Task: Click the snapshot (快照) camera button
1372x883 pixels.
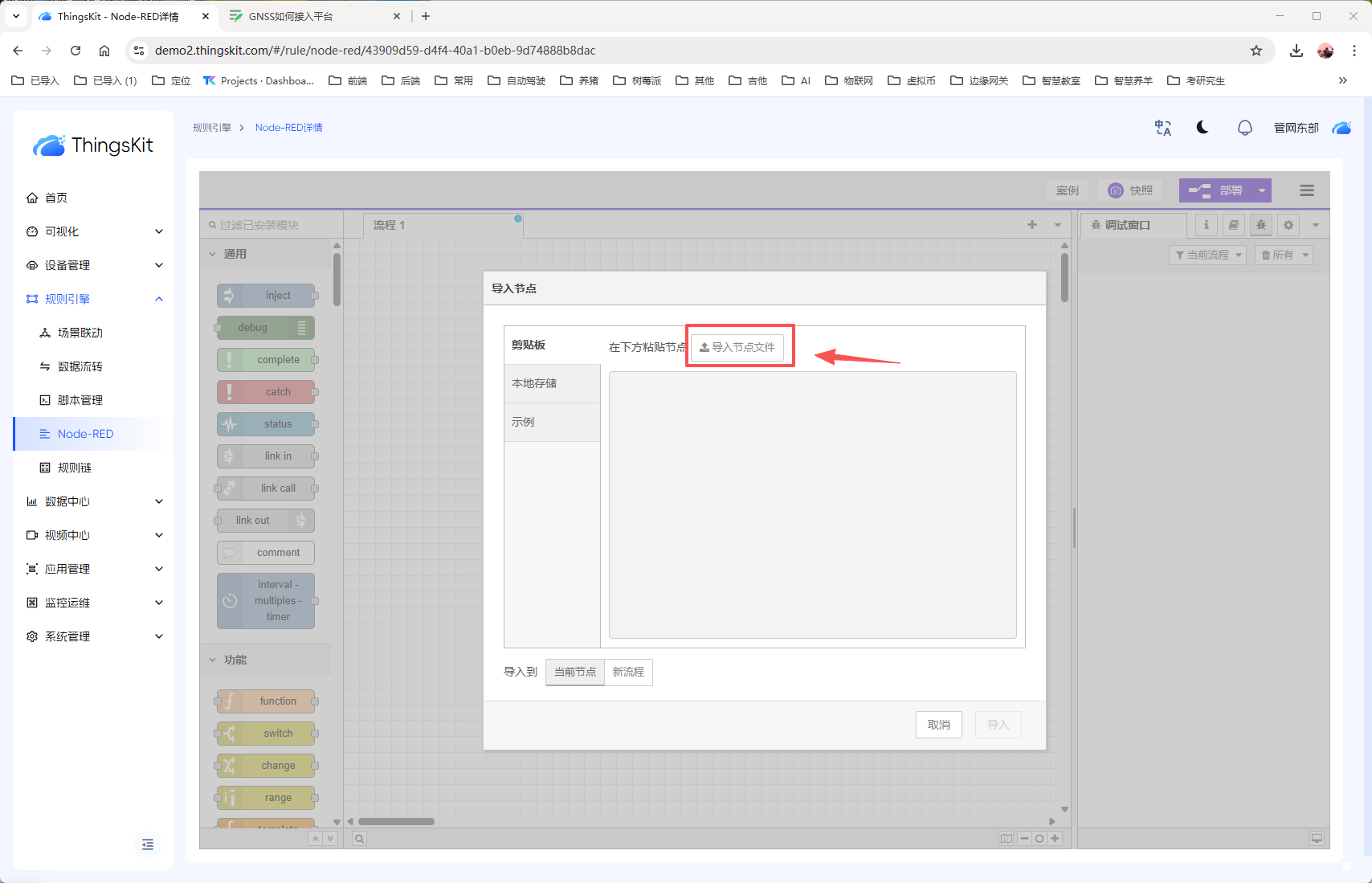Action: coord(1130,190)
